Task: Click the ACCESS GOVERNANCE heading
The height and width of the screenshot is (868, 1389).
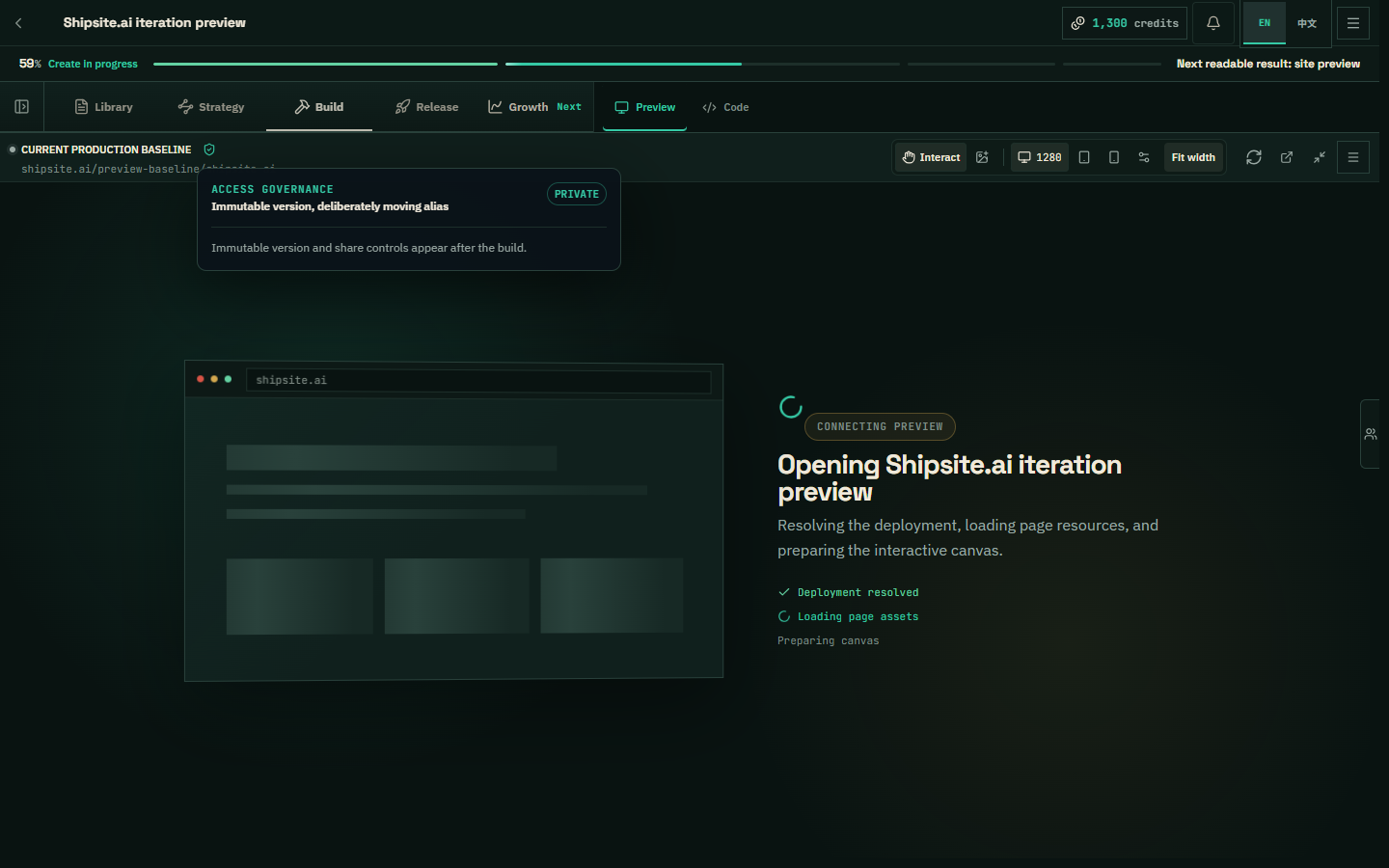Action: (272, 190)
